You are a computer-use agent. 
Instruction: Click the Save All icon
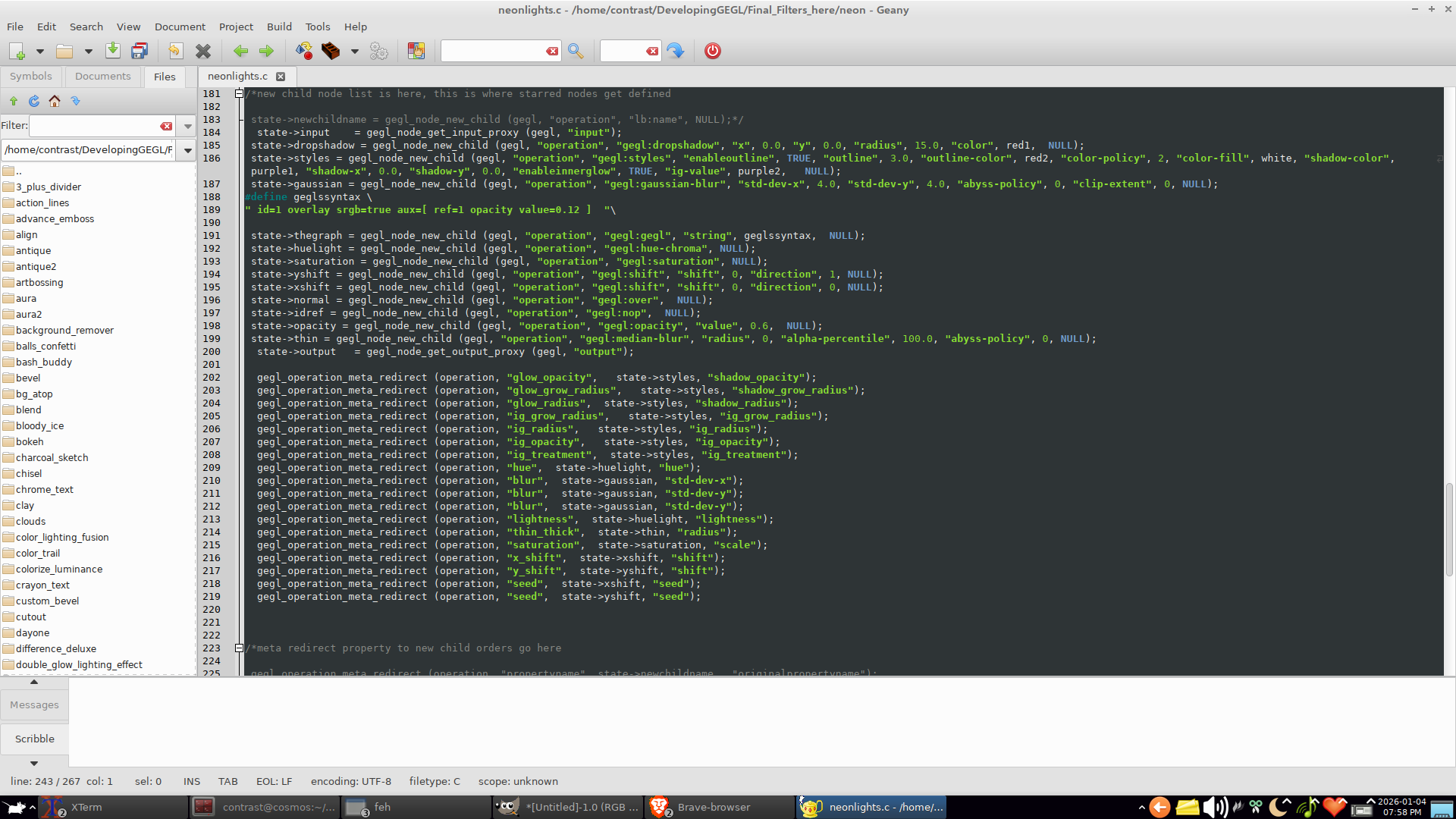(140, 51)
